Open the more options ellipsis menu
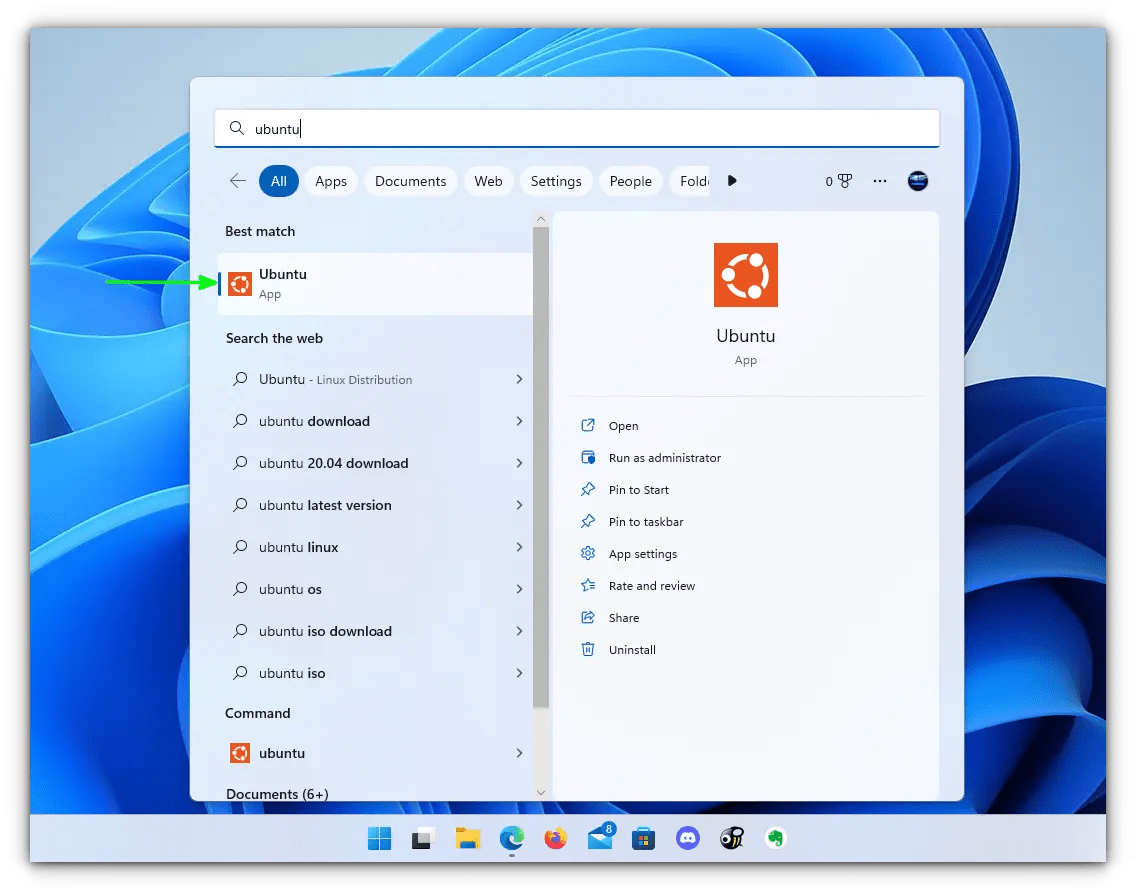Image resolution: width=1136 pixels, height=894 pixels. coord(880,181)
